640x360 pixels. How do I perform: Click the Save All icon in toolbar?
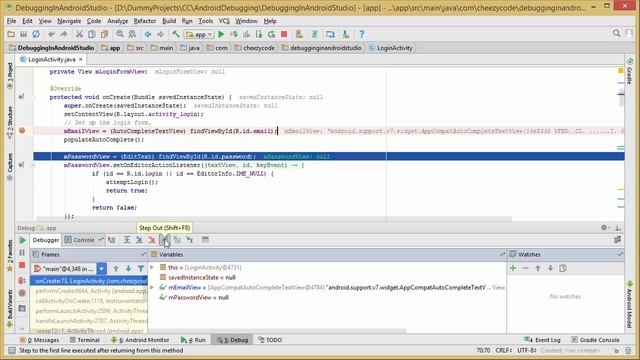23,34
